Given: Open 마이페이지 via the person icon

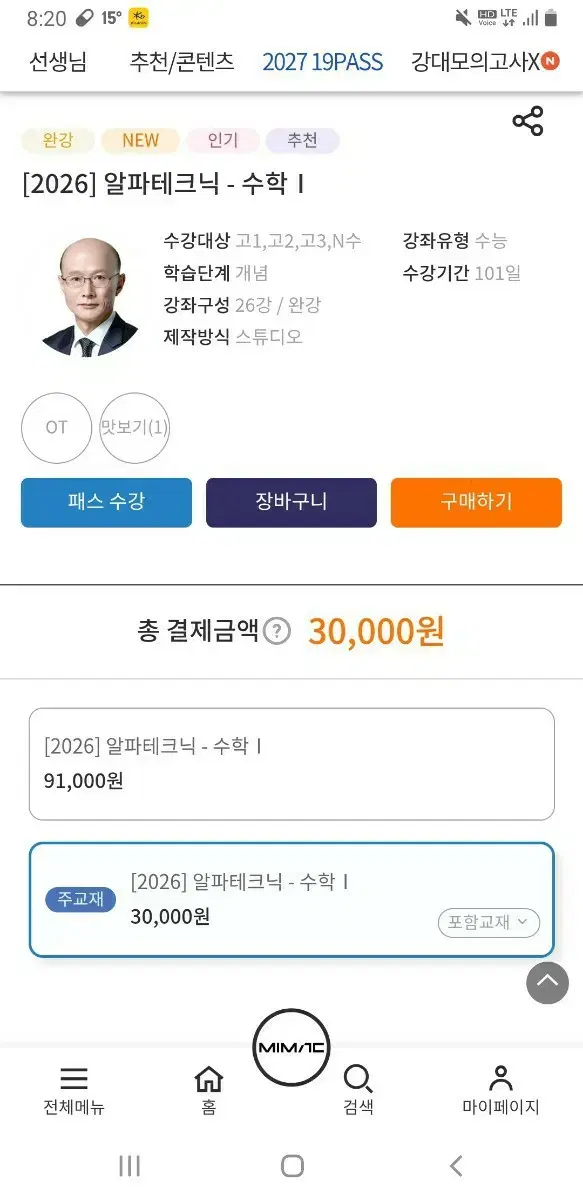Looking at the screenshot, I should 501,1079.
